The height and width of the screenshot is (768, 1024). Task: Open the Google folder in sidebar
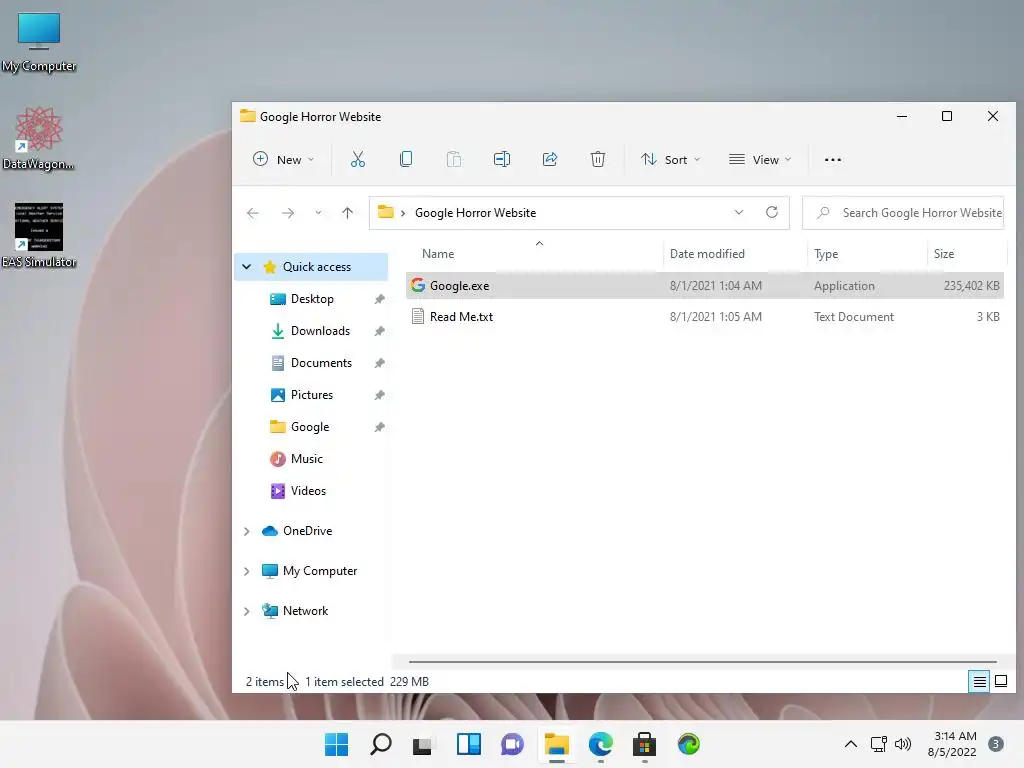[x=312, y=427]
